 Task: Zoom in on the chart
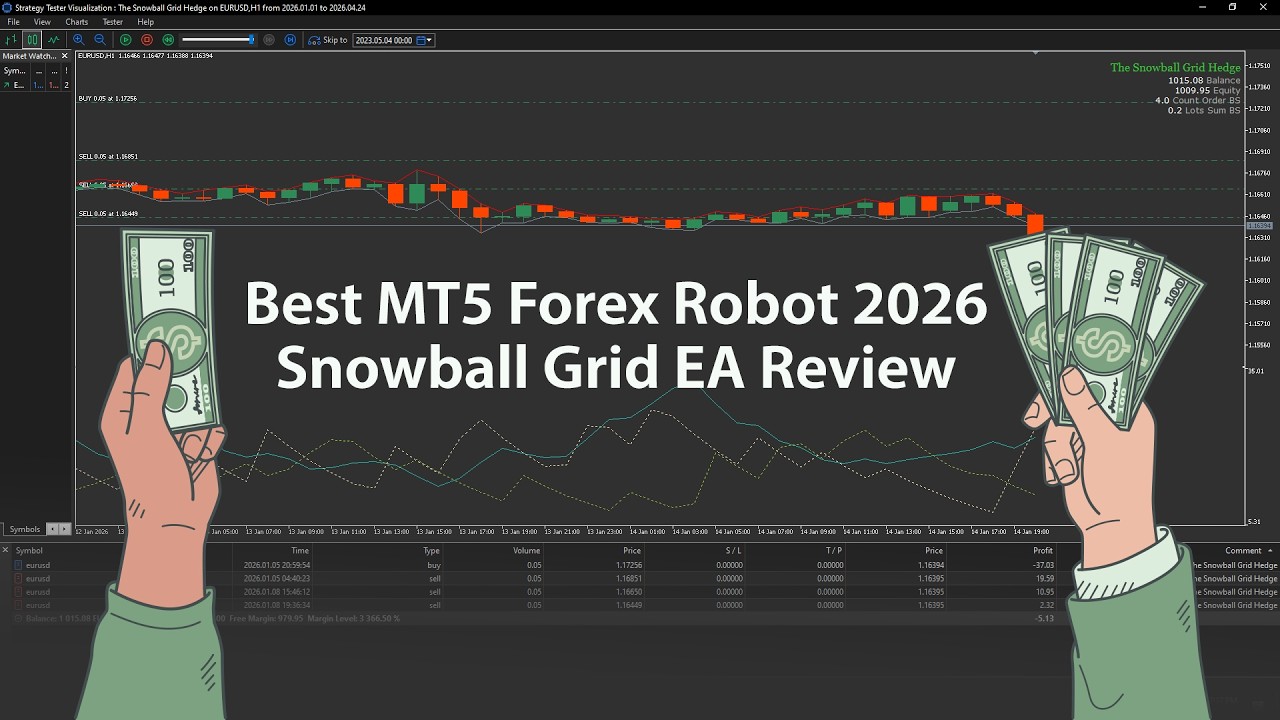tap(78, 40)
